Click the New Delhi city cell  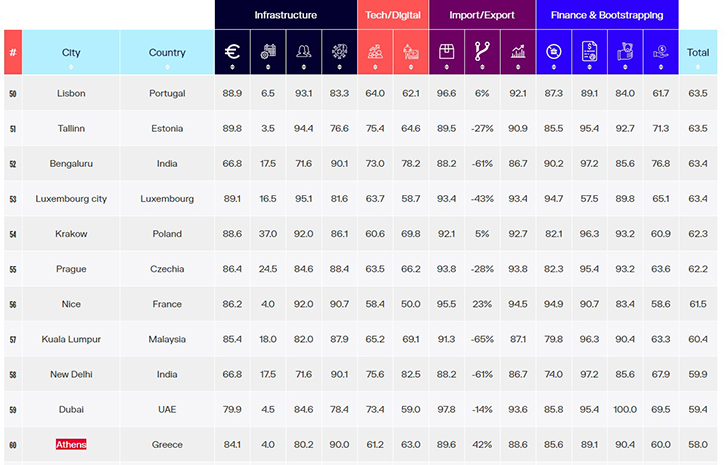[71, 375]
